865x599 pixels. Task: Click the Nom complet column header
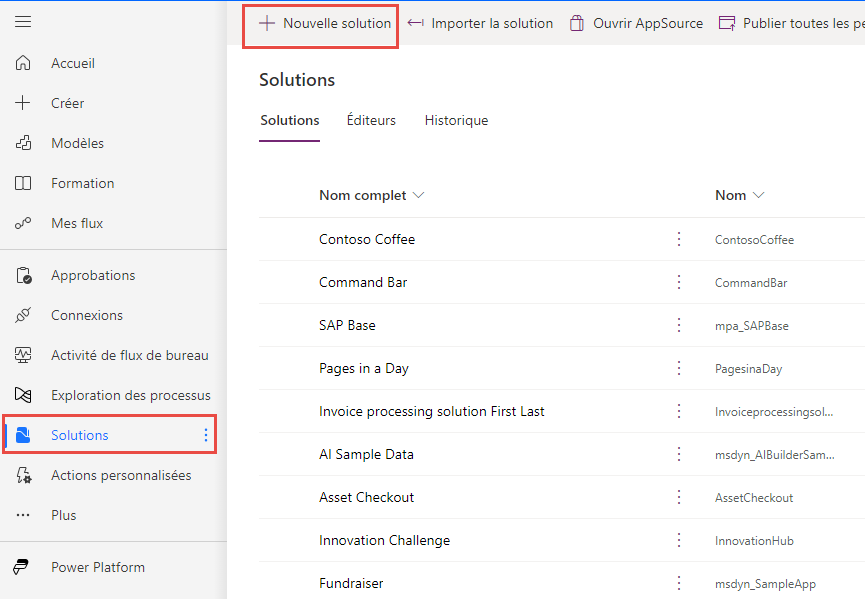(362, 195)
